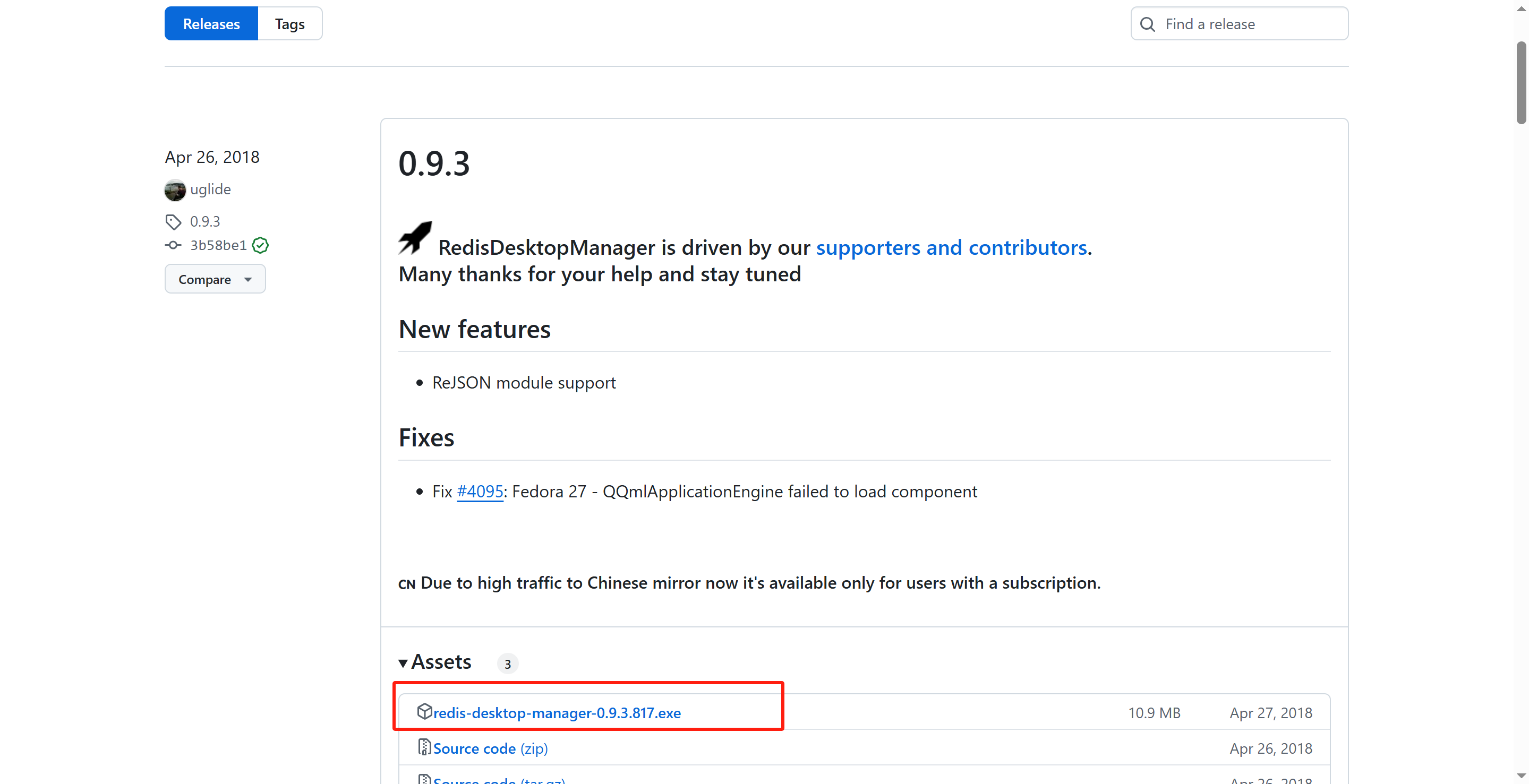The image size is (1529, 784).
Task: Download redis-desktop-manager-0.9.3.817.exe
Action: tap(557, 713)
